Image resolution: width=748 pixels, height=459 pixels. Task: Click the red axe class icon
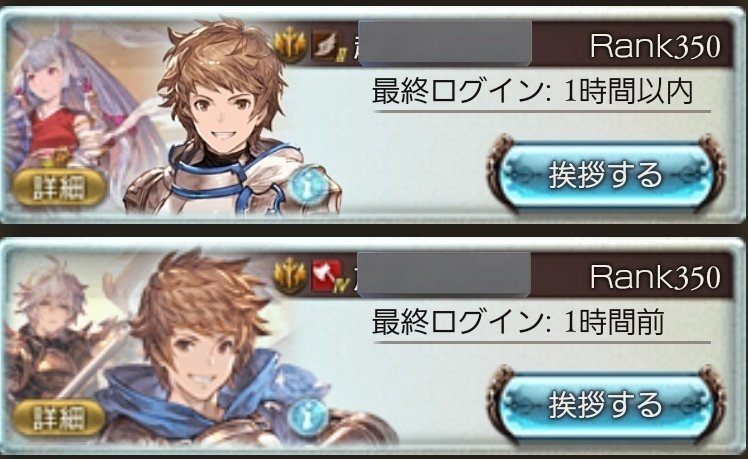tap(328, 276)
